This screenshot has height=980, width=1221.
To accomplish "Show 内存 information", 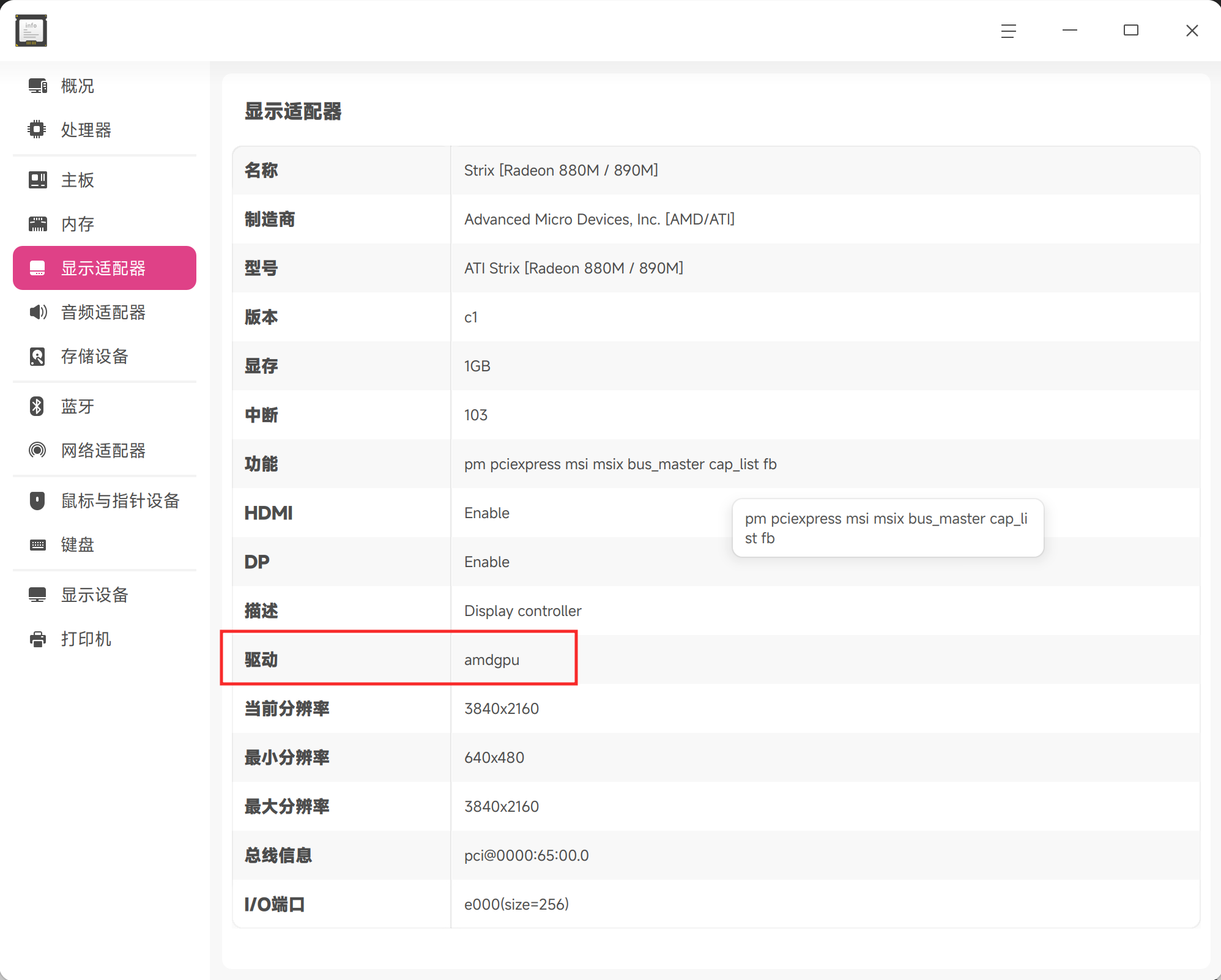I will (105, 224).
